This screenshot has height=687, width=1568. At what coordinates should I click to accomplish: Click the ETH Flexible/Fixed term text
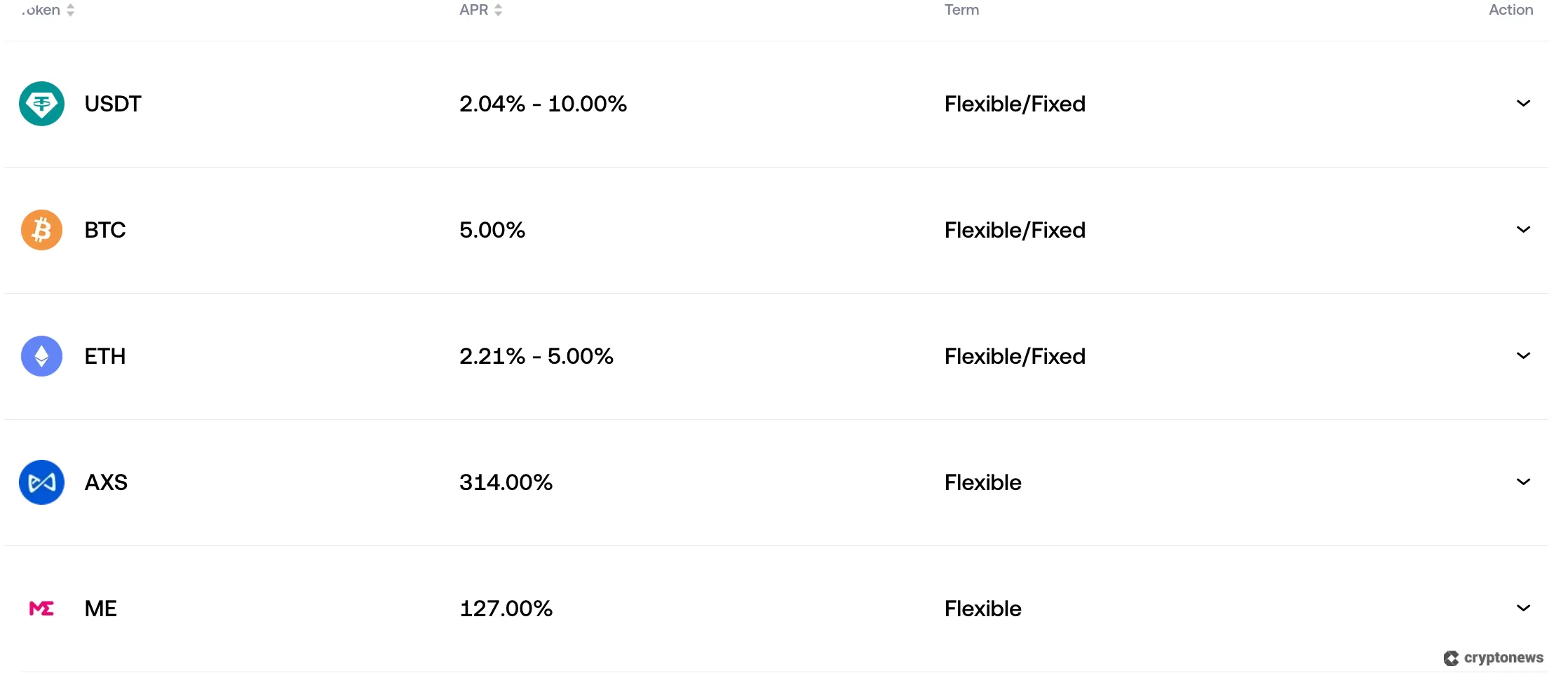1015,356
